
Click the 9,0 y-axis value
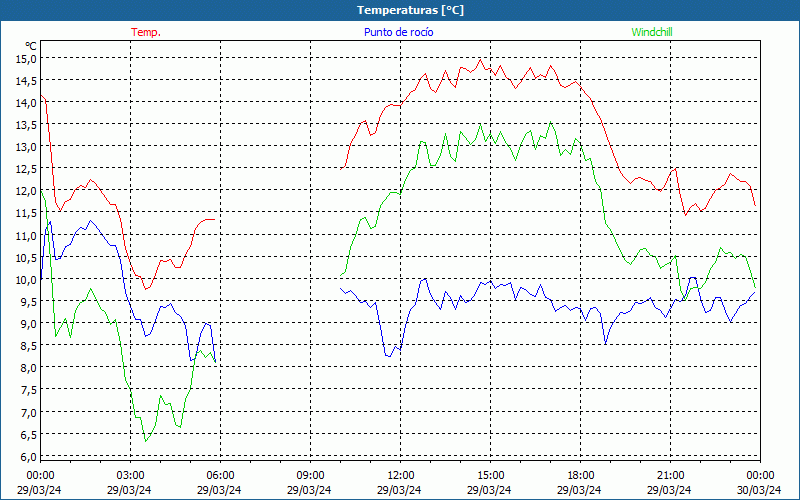[30, 323]
